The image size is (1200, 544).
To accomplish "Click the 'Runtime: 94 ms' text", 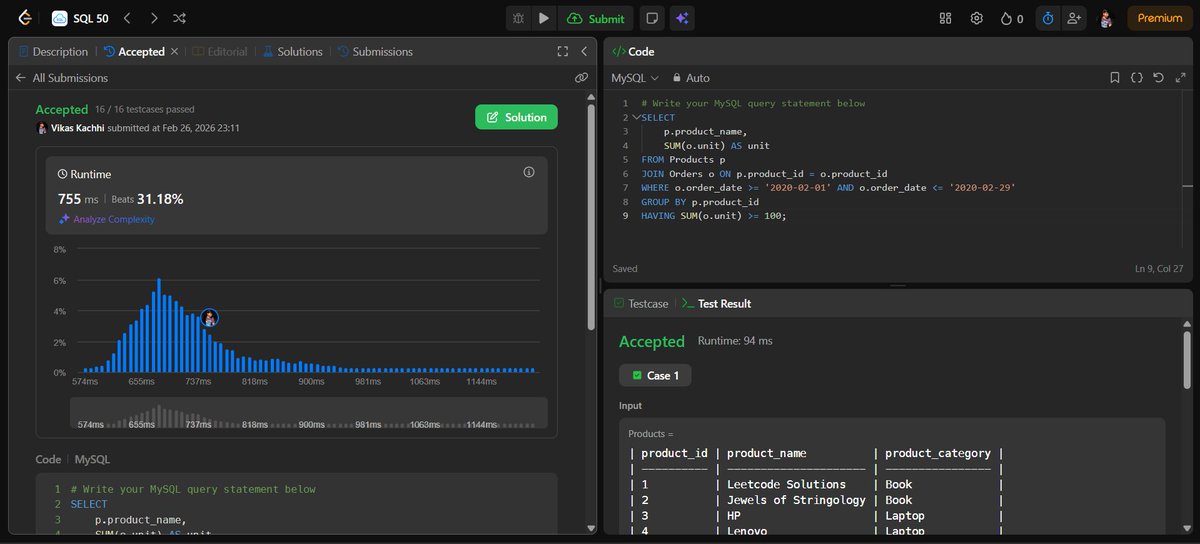I will 735,341.
